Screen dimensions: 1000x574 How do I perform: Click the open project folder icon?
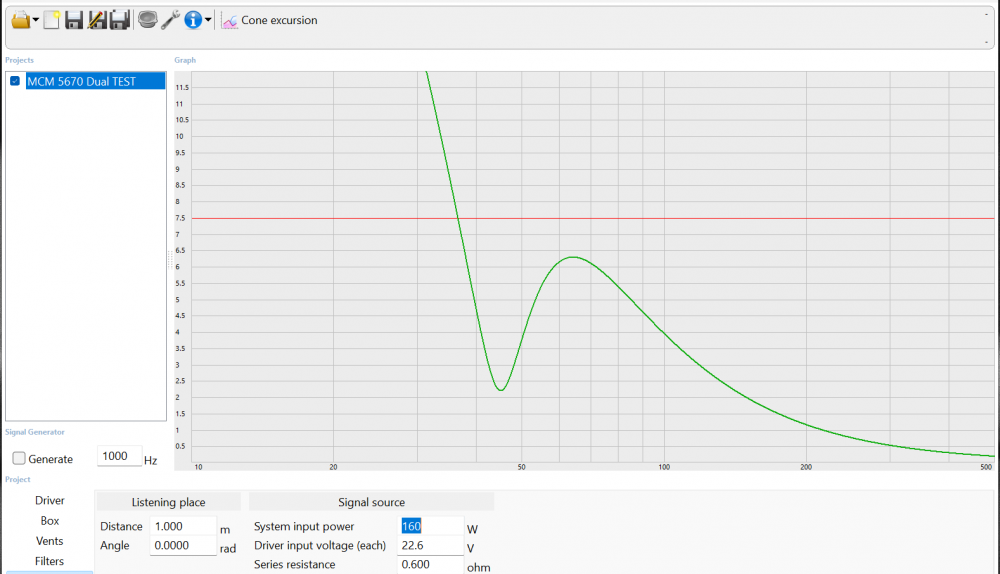(x=21, y=20)
